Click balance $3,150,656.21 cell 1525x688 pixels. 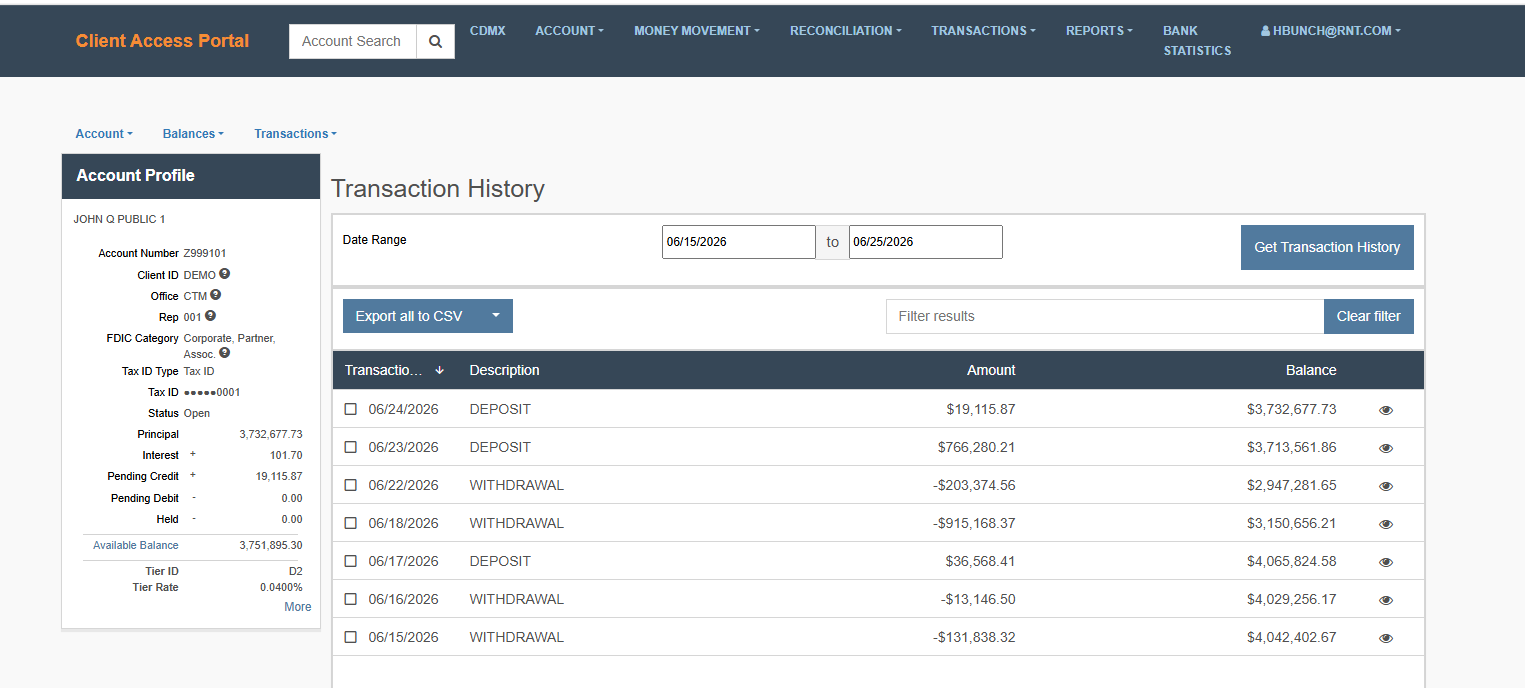pos(1292,523)
